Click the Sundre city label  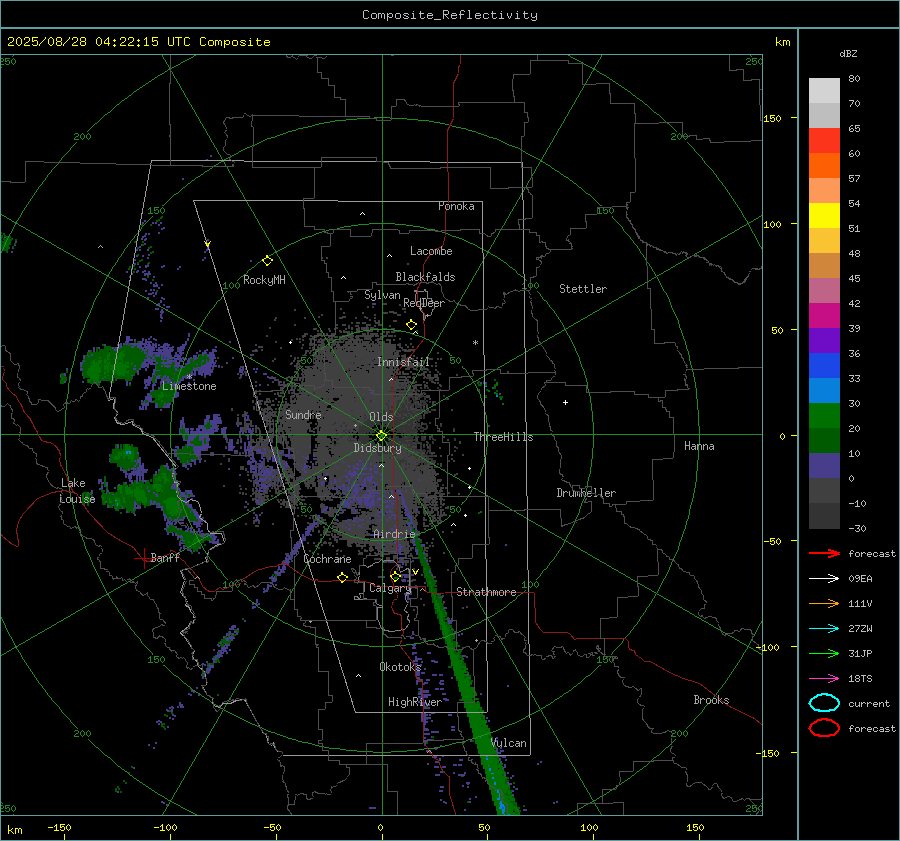(x=303, y=414)
